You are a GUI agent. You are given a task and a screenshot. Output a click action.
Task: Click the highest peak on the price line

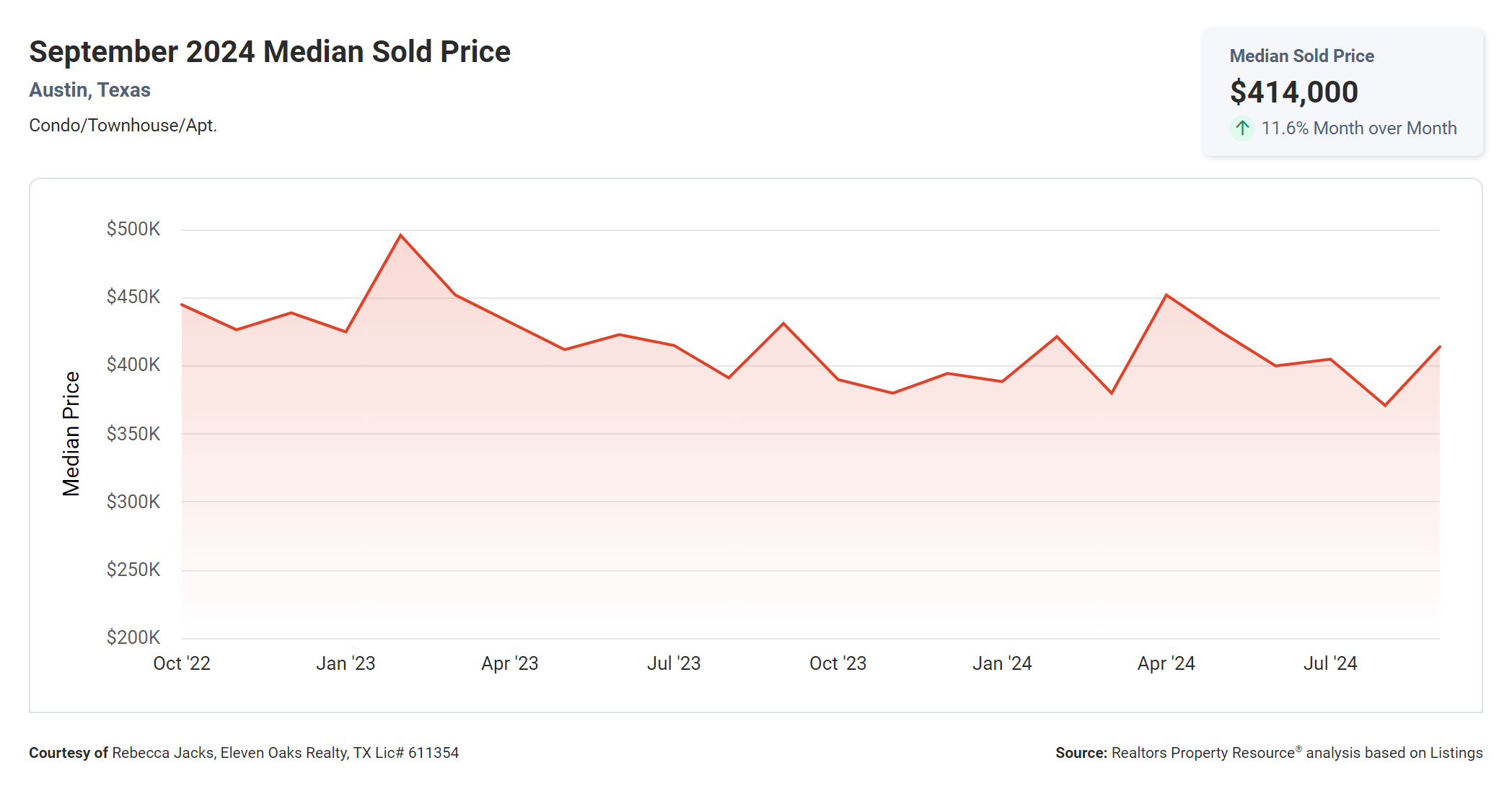click(x=401, y=235)
